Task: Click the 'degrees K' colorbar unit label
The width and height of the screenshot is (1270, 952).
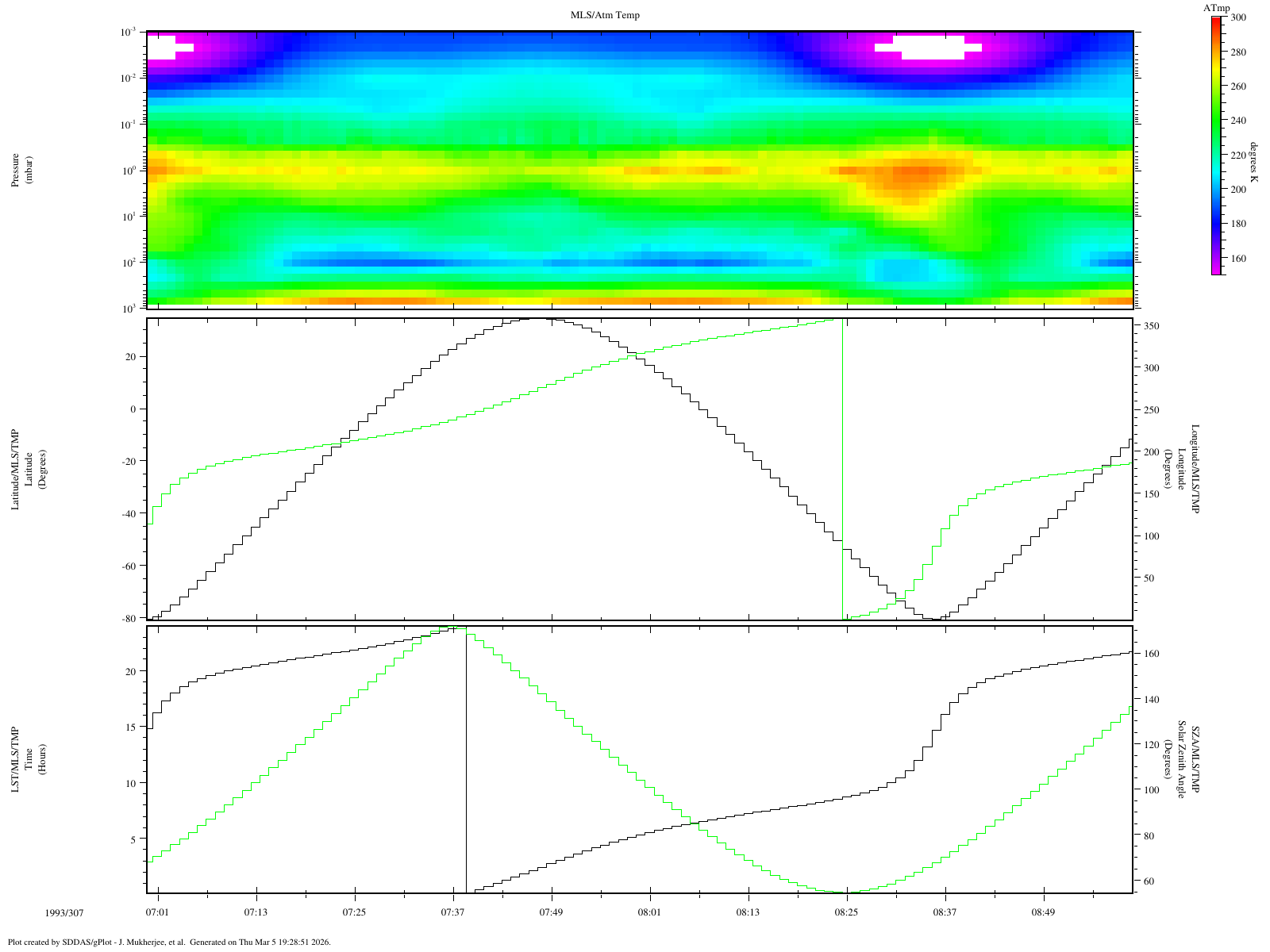Action: click(1253, 163)
